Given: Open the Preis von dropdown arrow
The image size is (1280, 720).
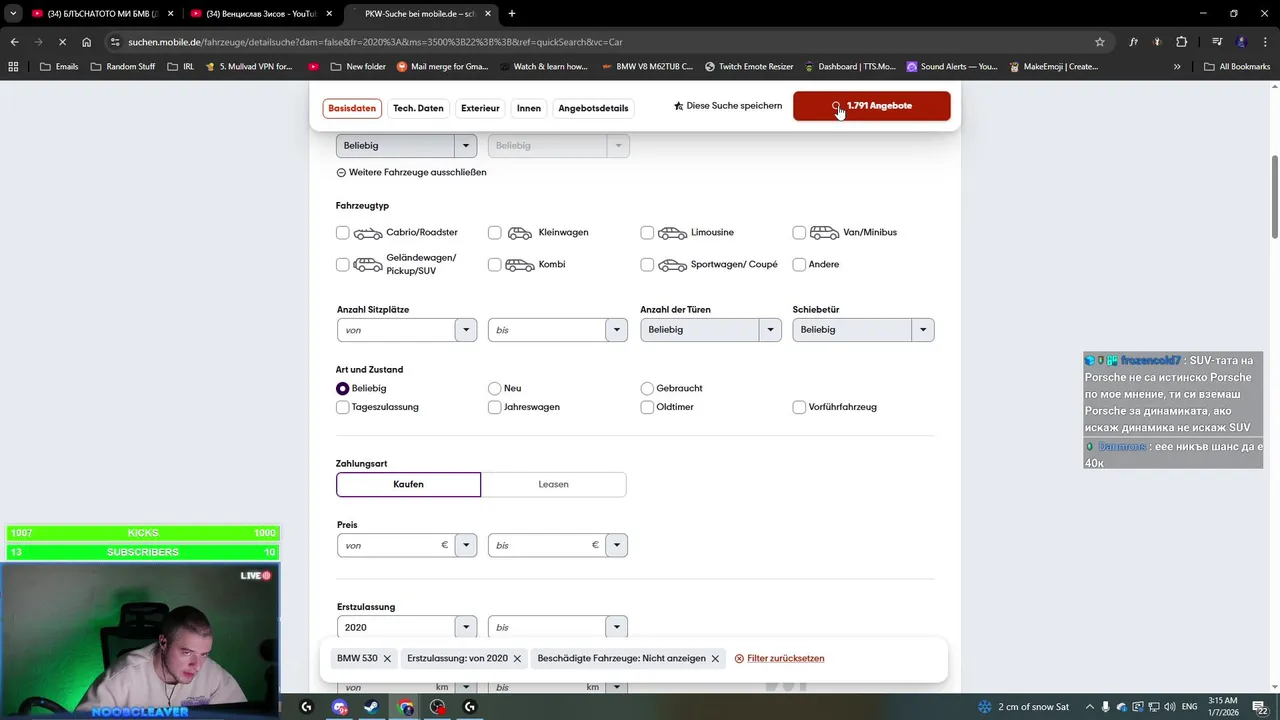Looking at the screenshot, I should 466,545.
